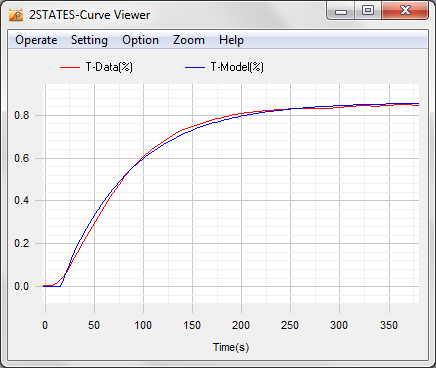436x368 pixels.
Task: Click the 300 x-axis tick label
Action: coord(339,325)
